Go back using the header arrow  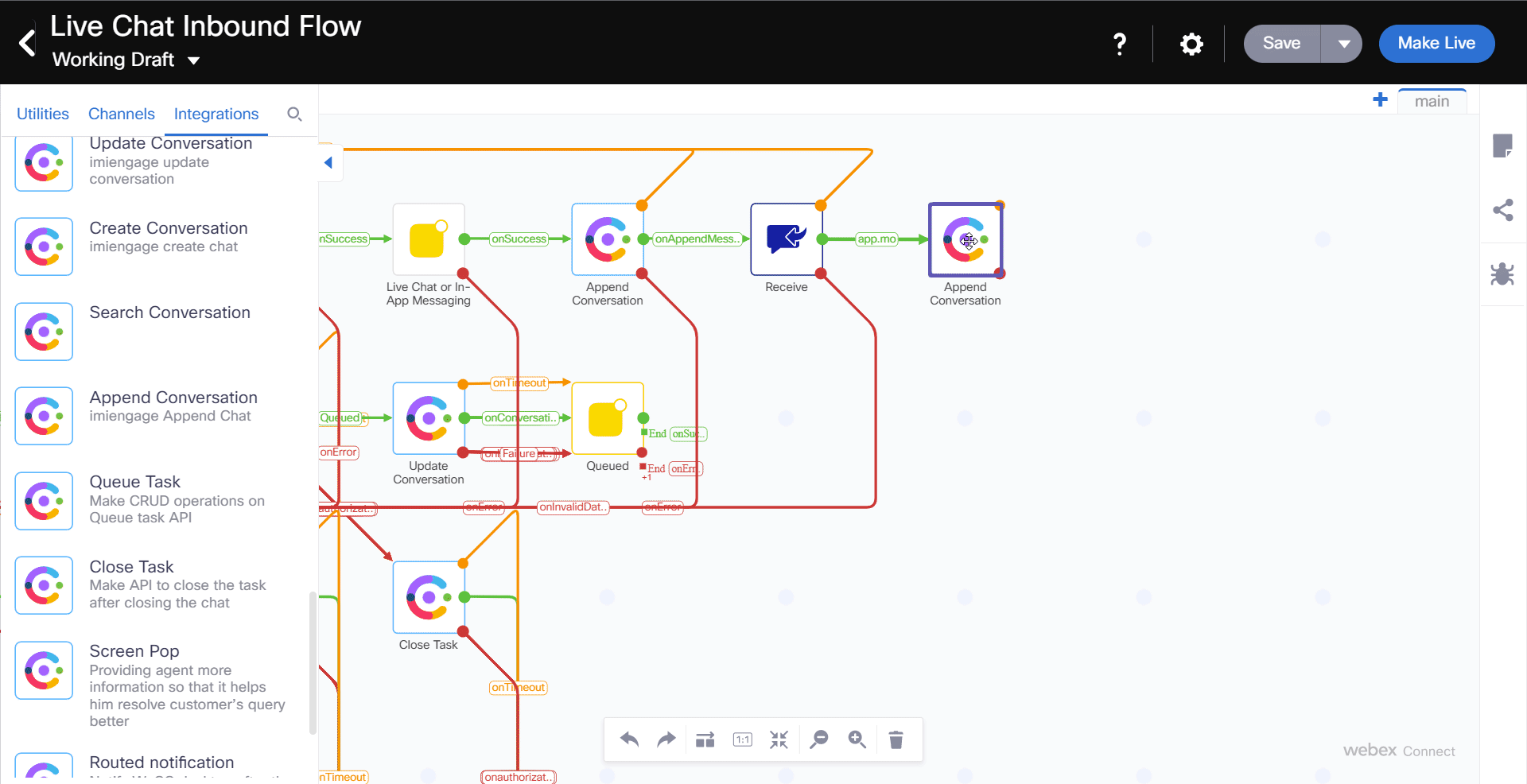pyautogui.click(x=27, y=43)
